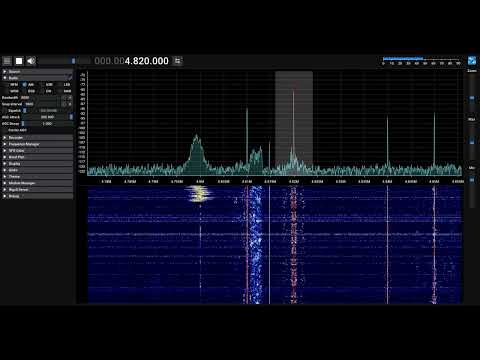The image size is (480, 360).
Task: Click the Bandwidth input field
Action: (x=41, y=98)
